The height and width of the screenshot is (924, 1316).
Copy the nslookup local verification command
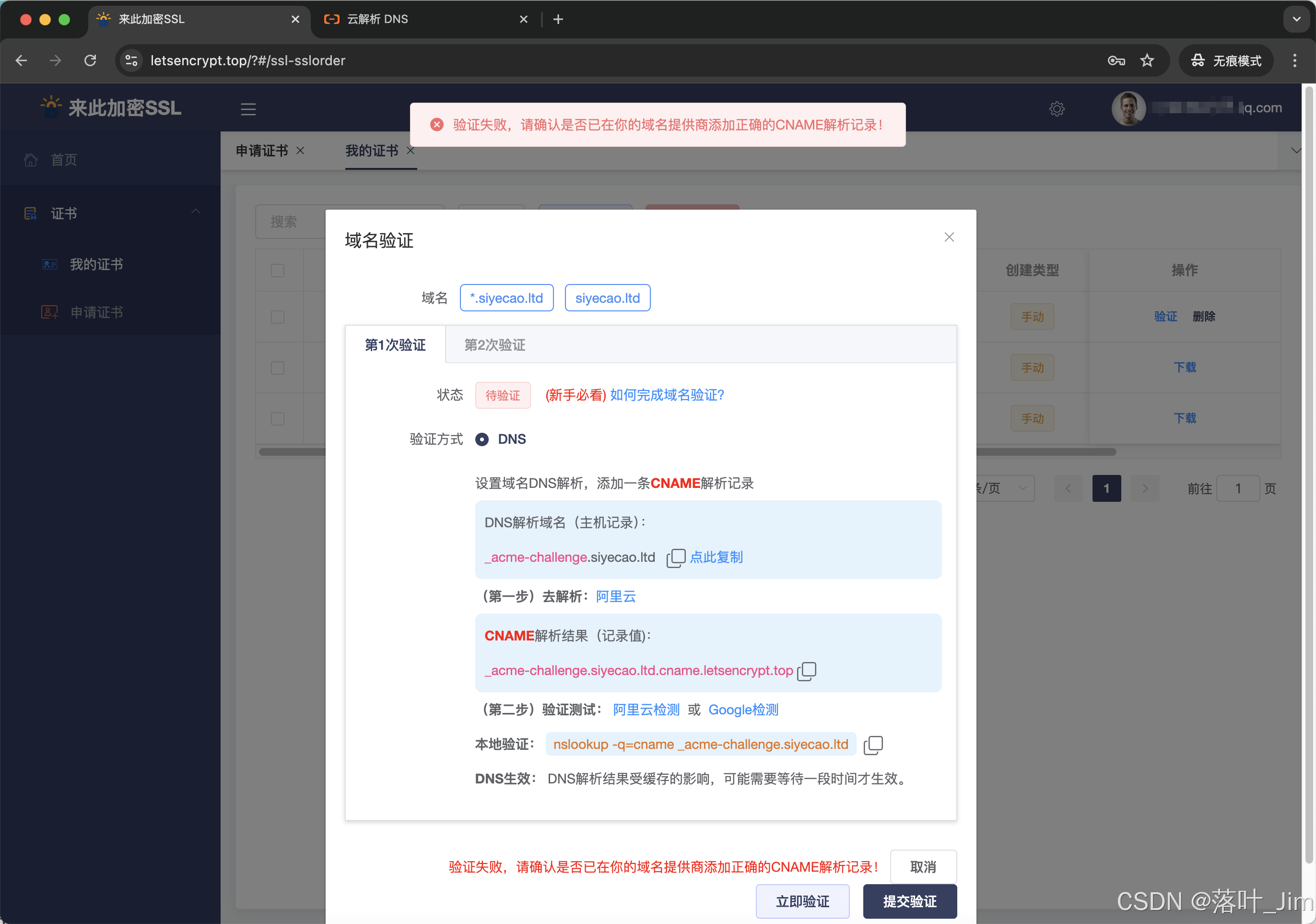pyautogui.click(x=873, y=745)
